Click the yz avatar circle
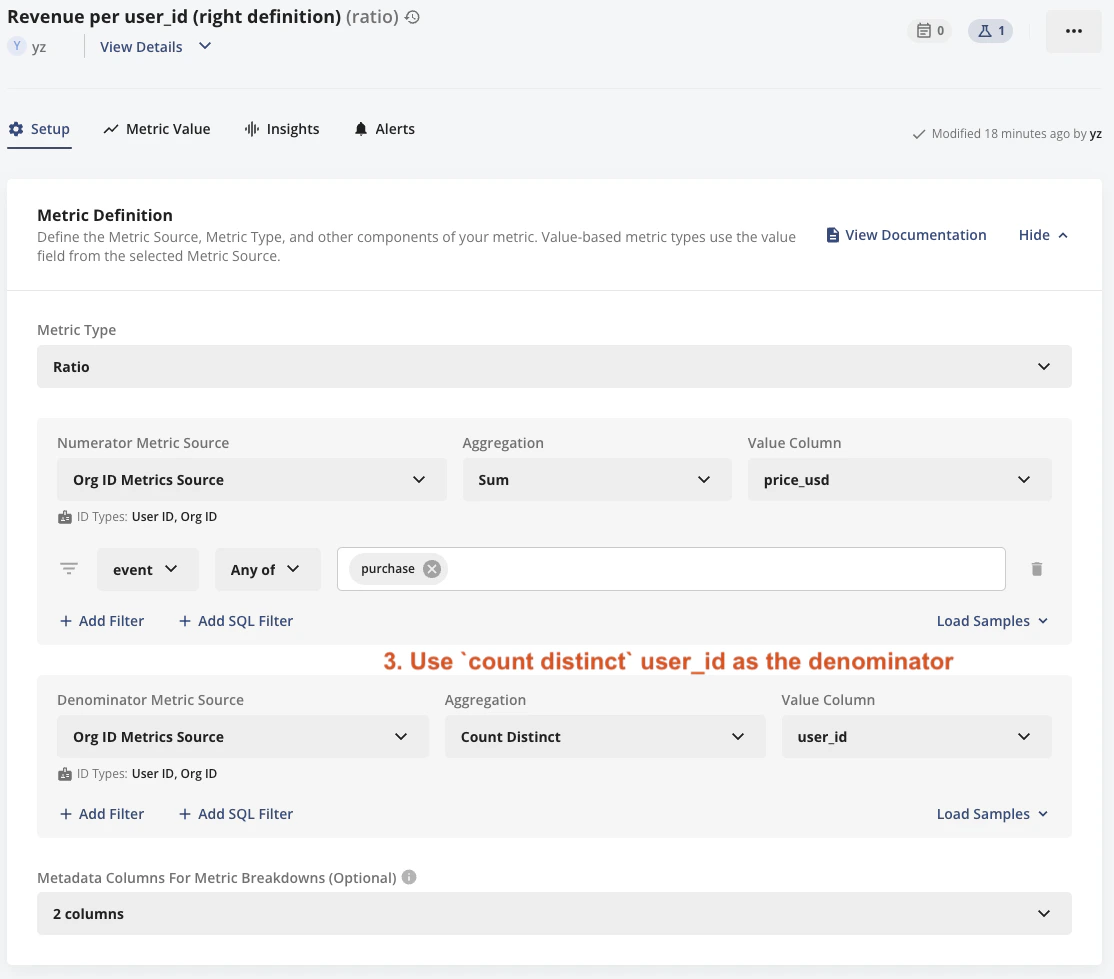This screenshot has width=1114, height=979. click(15, 46)
